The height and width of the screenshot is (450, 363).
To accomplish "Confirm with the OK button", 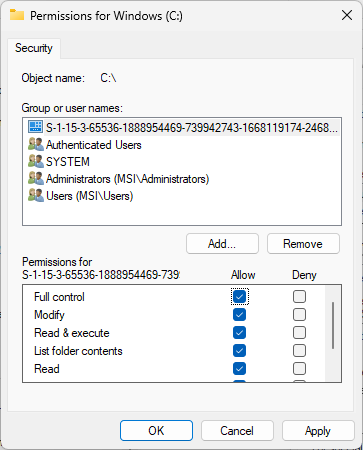I will pos(156,431).
